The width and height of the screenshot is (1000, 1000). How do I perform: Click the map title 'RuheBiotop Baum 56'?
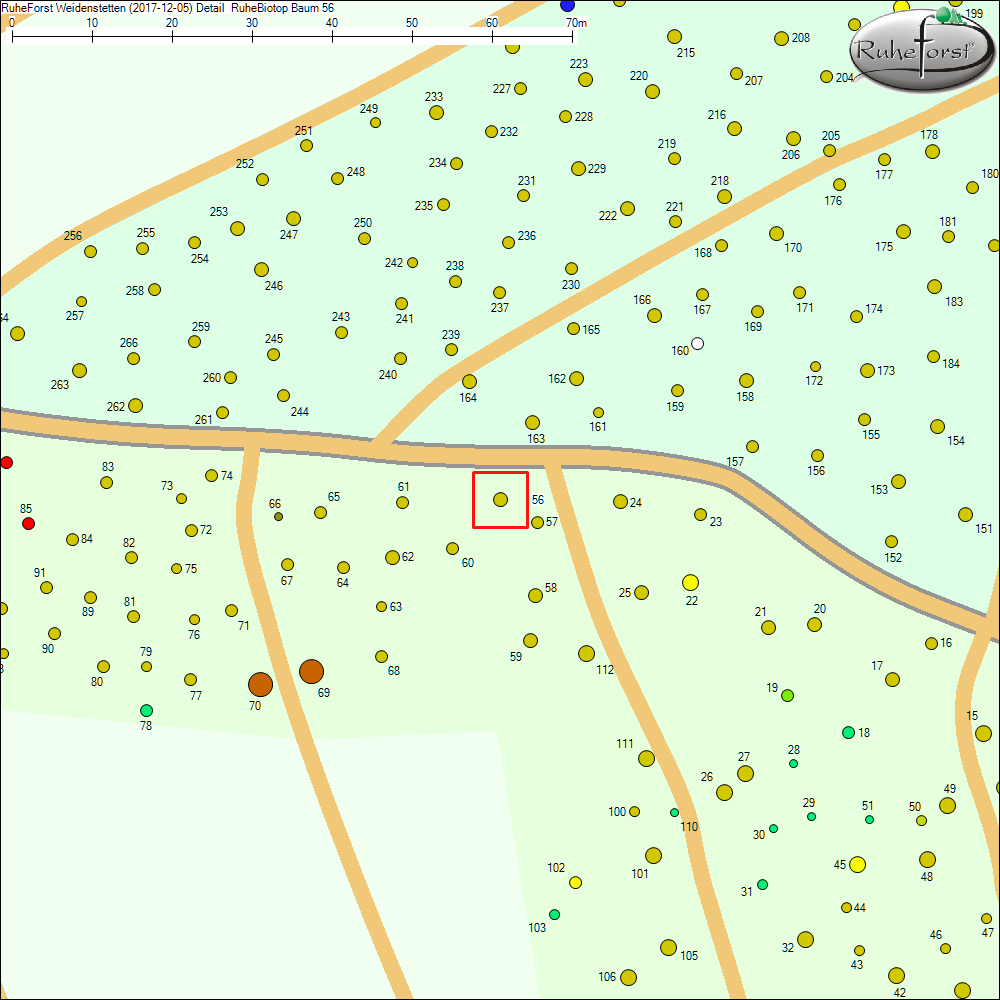[x=282, y=7]
